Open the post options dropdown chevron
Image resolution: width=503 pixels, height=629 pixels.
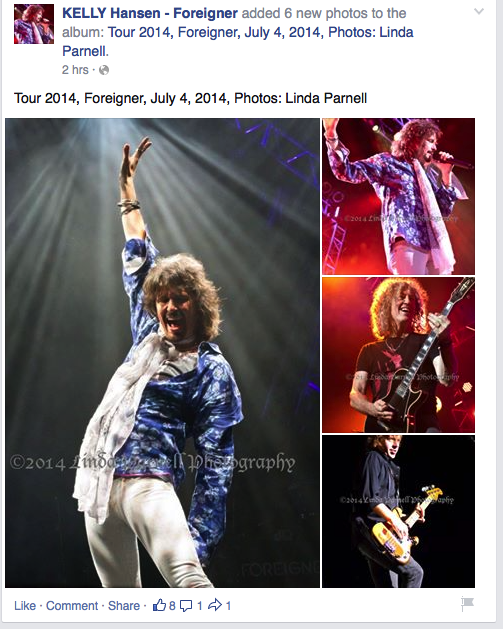pos(479,12)
